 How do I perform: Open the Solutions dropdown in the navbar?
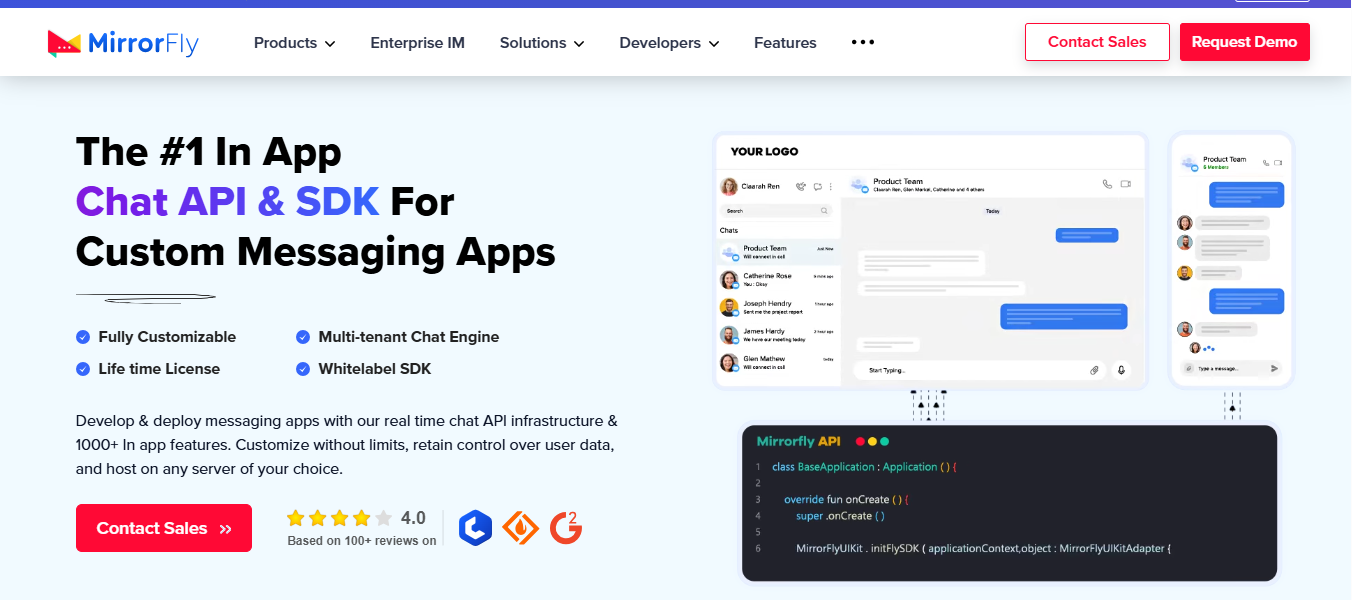[542, 43]
